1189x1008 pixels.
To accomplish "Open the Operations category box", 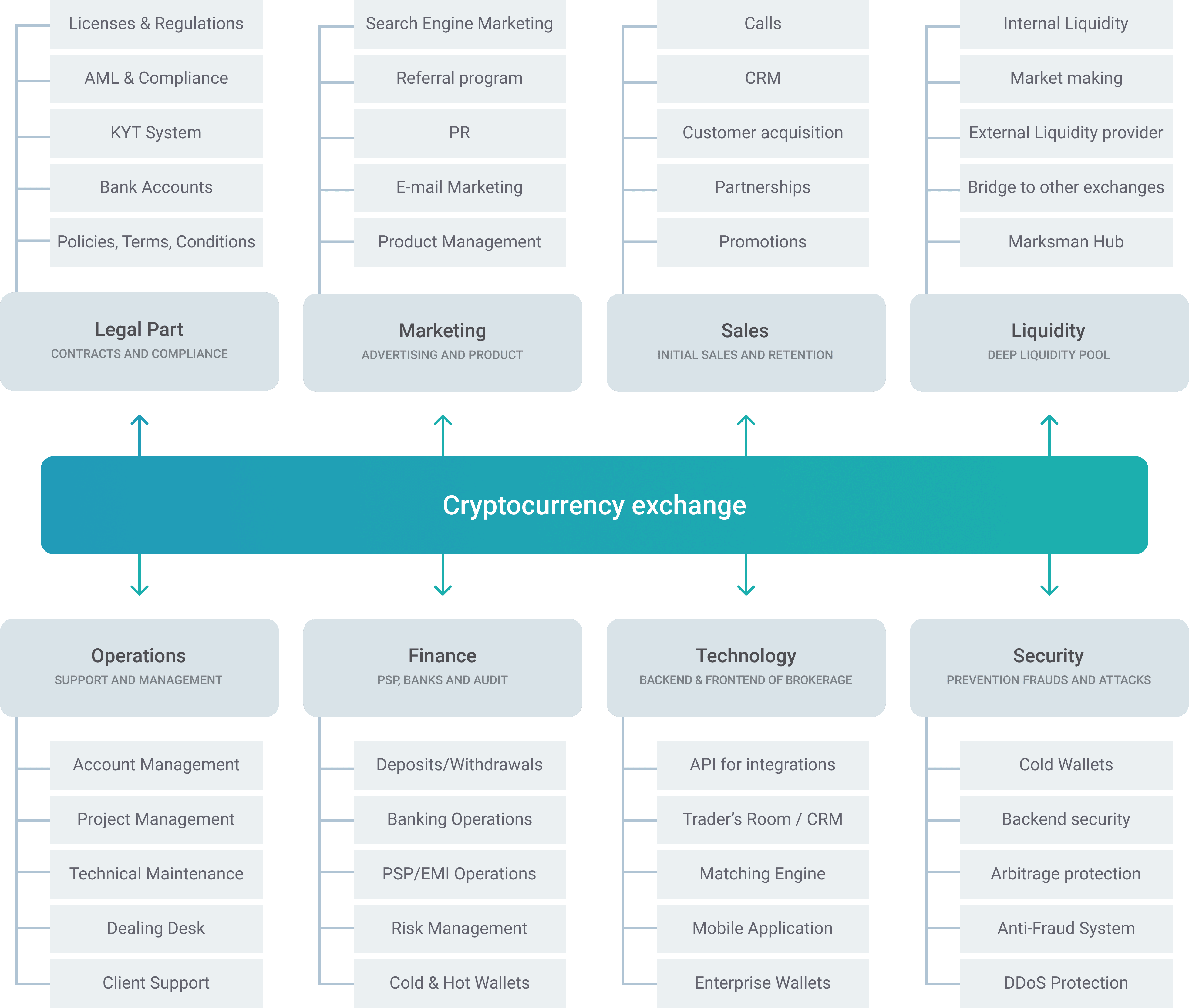I will point(140,667).
